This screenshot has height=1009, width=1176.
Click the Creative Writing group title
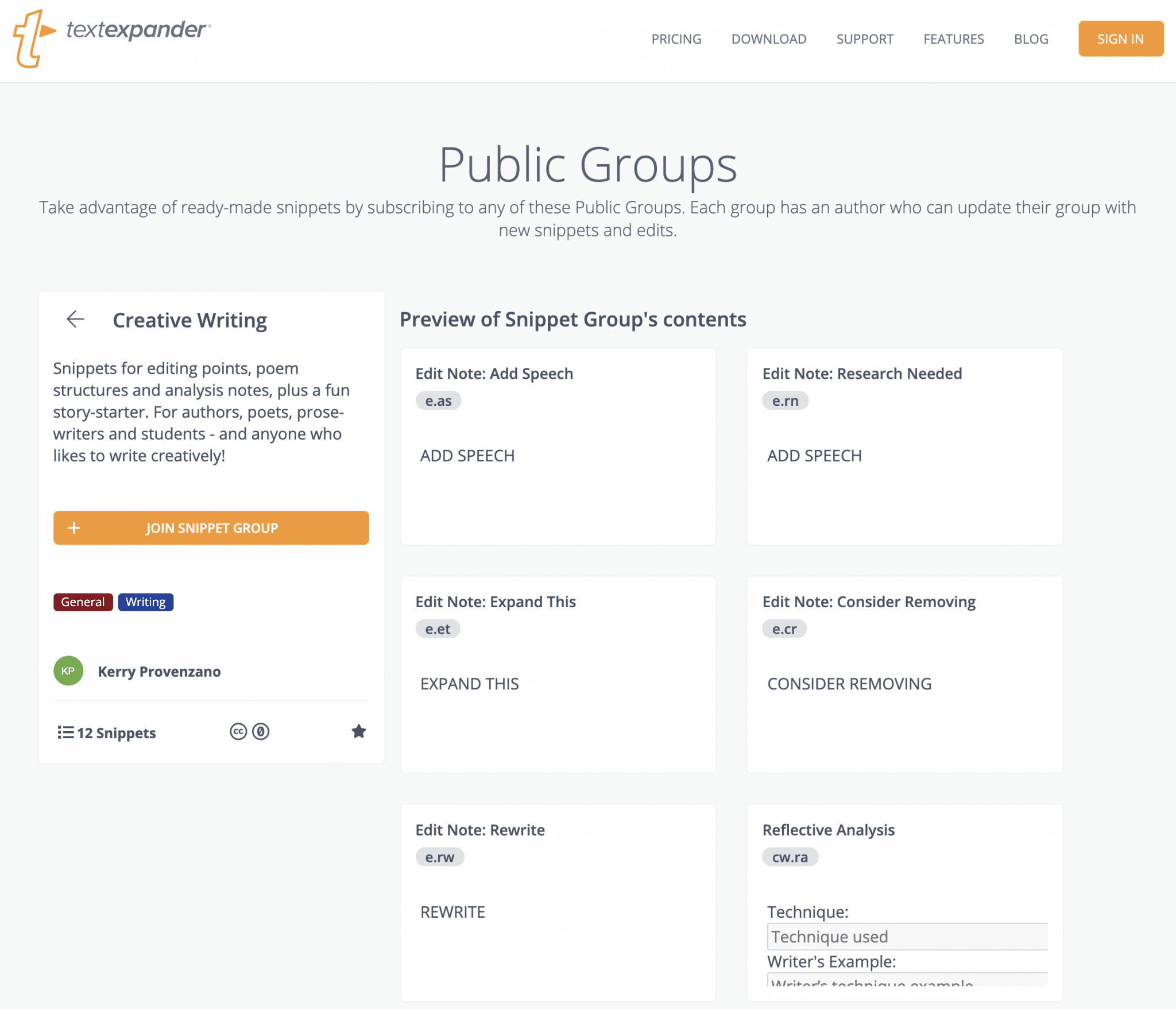[x=190, y=320]
